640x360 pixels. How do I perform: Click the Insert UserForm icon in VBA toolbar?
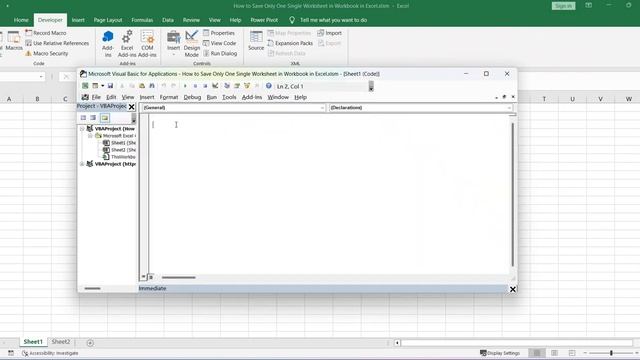click(95, 86)
